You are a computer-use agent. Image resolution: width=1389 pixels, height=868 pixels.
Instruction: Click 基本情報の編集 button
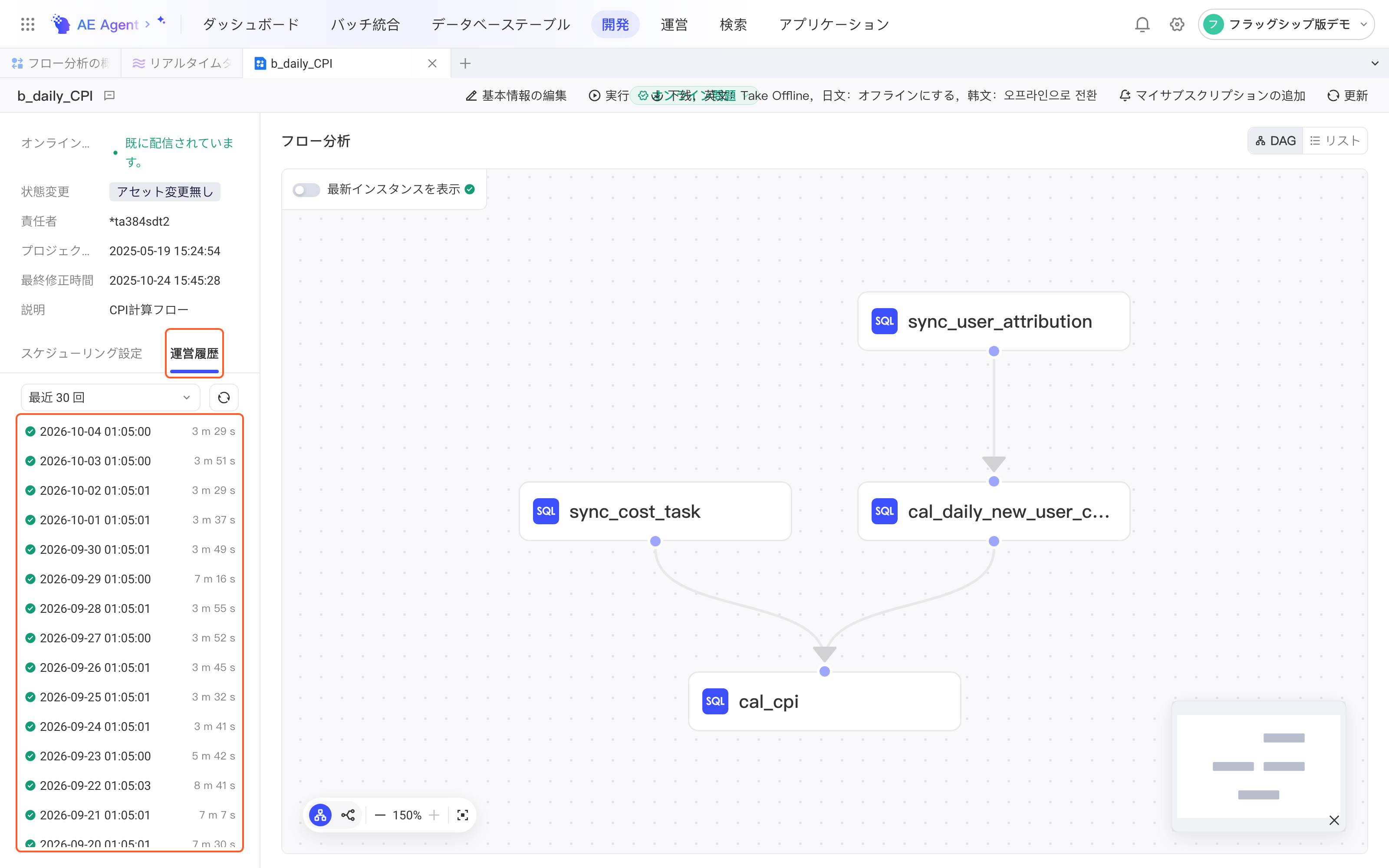[x=516, y=95]
